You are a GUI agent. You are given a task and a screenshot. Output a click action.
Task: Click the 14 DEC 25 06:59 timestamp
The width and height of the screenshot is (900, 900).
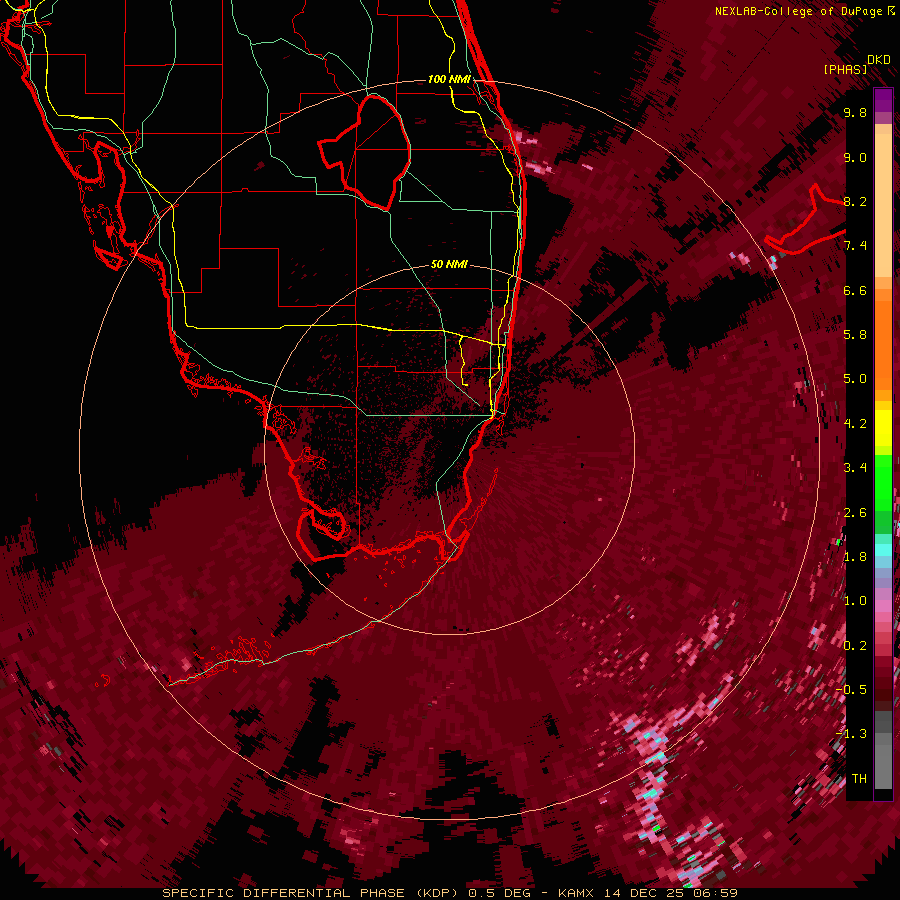(x=670, y=893)
